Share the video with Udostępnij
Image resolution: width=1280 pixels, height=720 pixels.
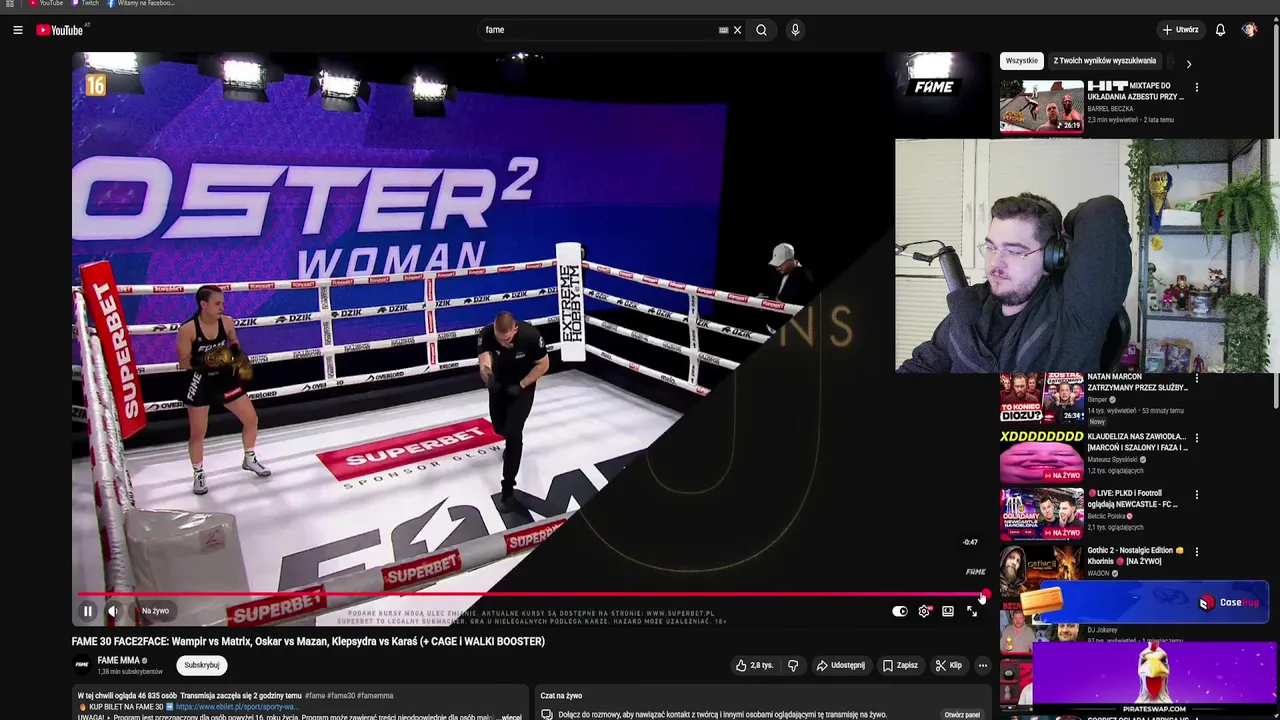(x=840, y=665)
